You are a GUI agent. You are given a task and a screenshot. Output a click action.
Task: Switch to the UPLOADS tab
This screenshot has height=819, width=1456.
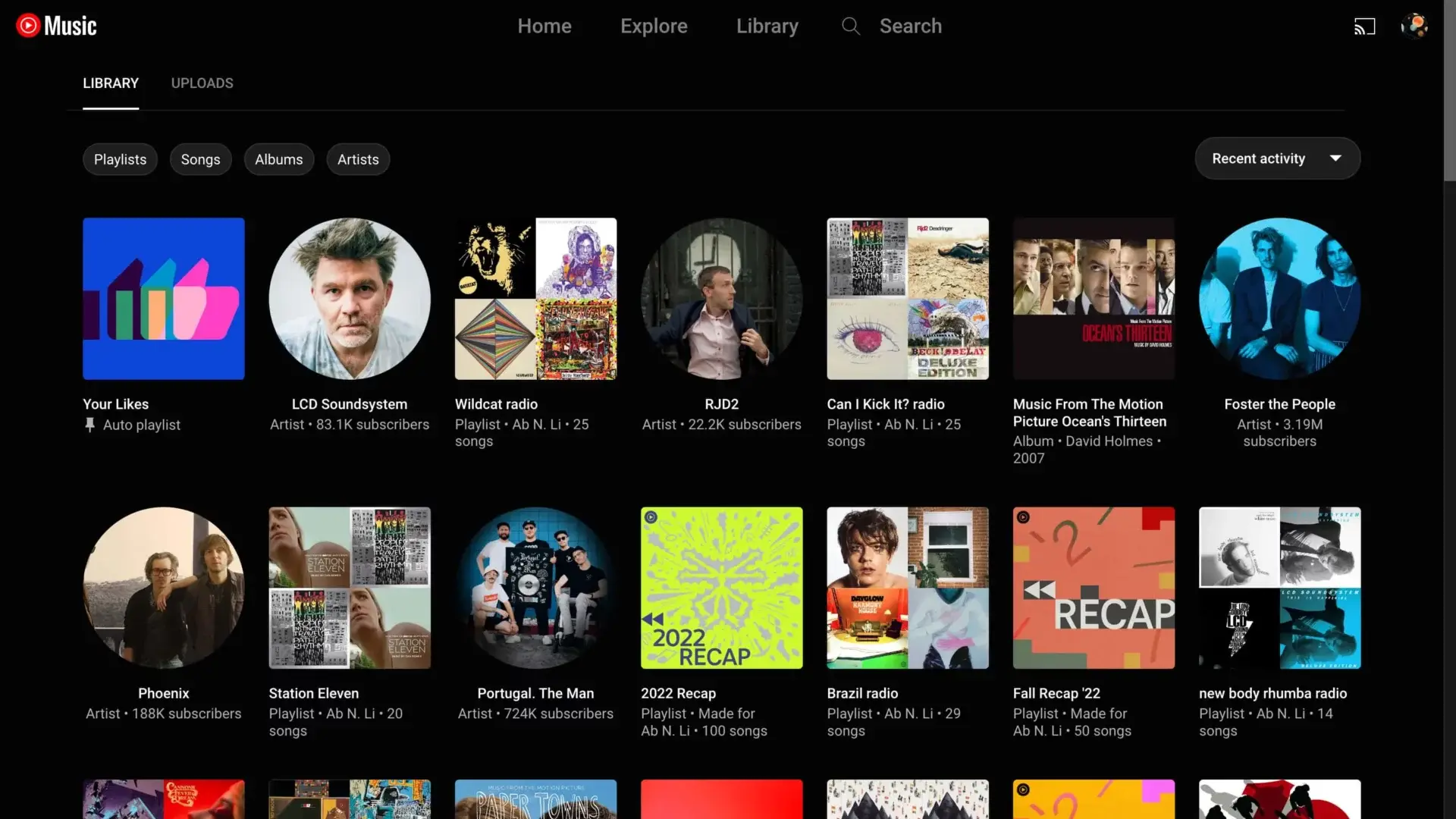[201, 83]
